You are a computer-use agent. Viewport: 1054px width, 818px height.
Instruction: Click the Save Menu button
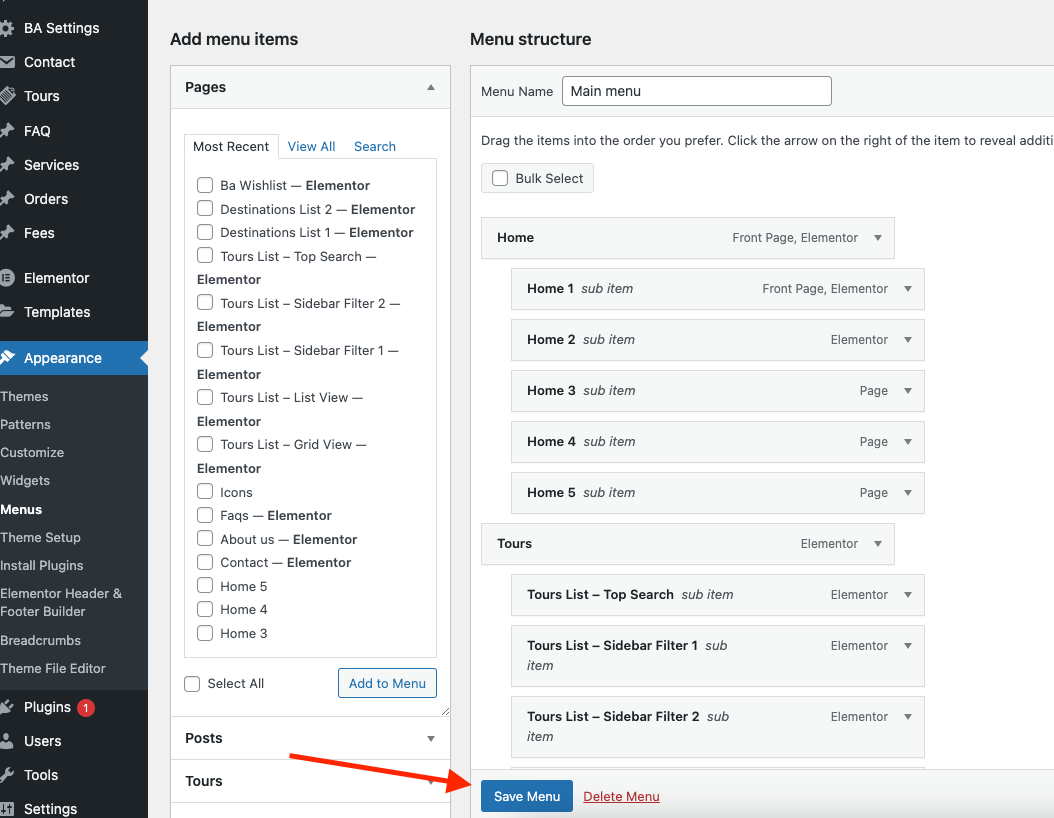click(527, 796)
